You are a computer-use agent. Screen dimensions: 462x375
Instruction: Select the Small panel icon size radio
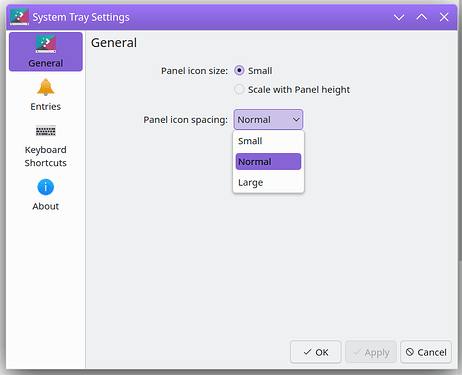239,71
